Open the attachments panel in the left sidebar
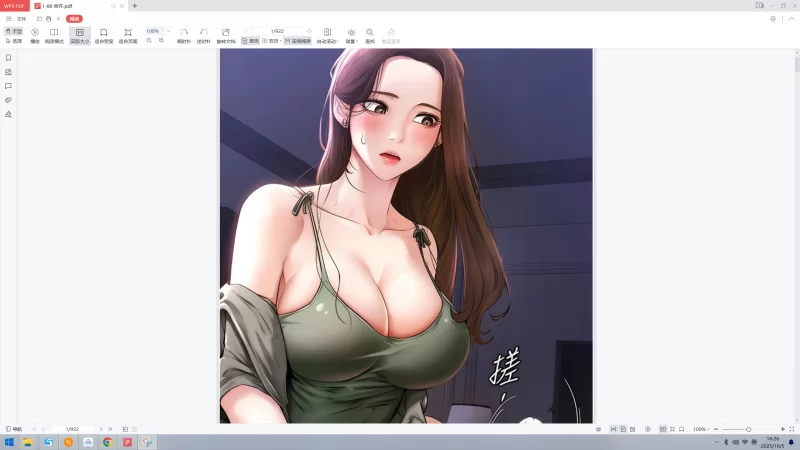This screenshot has height=450, width=800. [8, 100]
